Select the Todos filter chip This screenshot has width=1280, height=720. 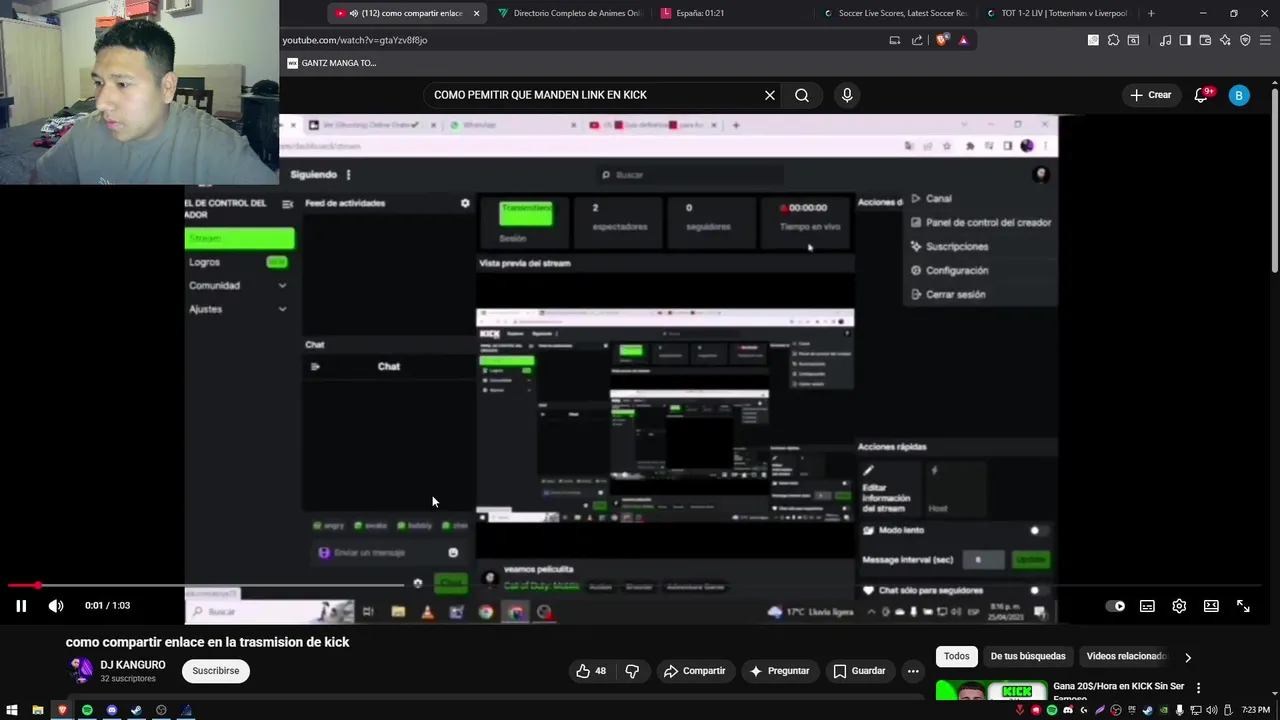[957, 656]
